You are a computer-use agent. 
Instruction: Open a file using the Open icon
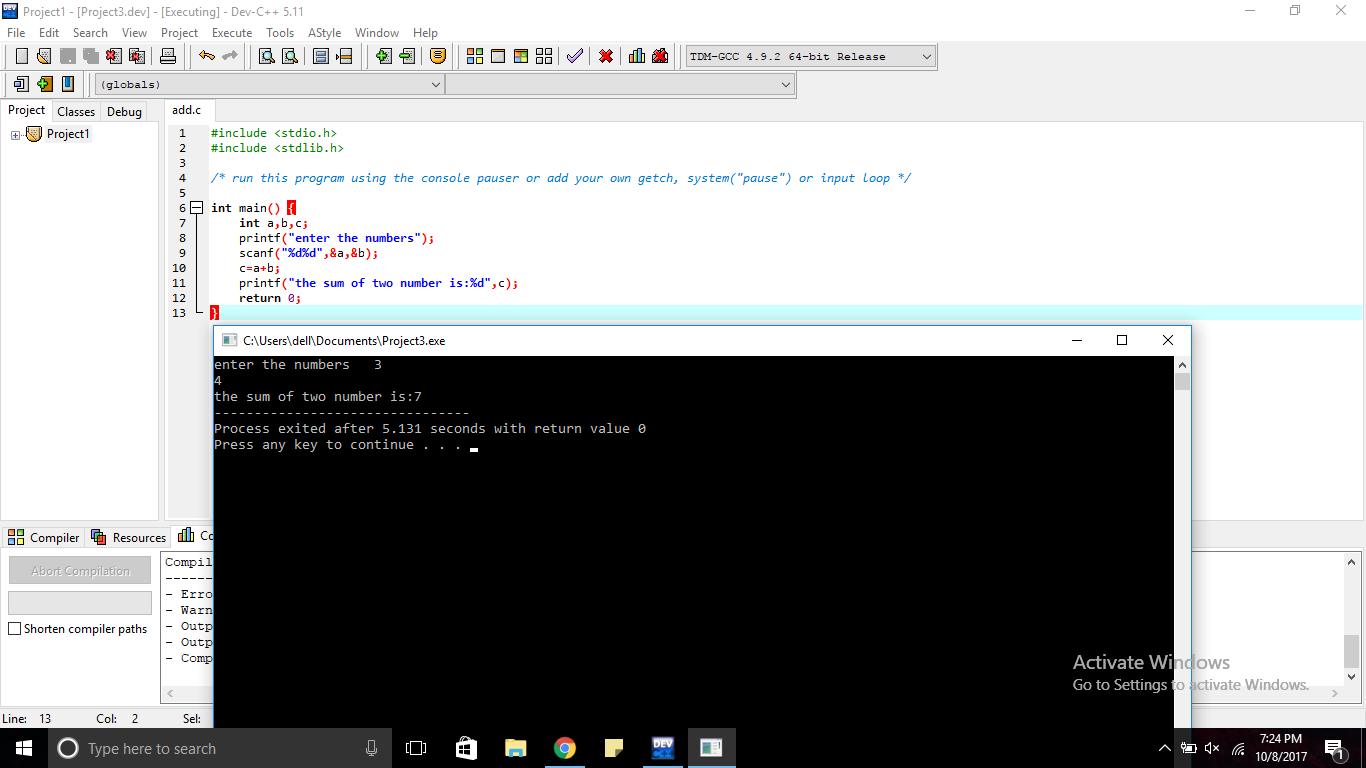pos(43,56)
